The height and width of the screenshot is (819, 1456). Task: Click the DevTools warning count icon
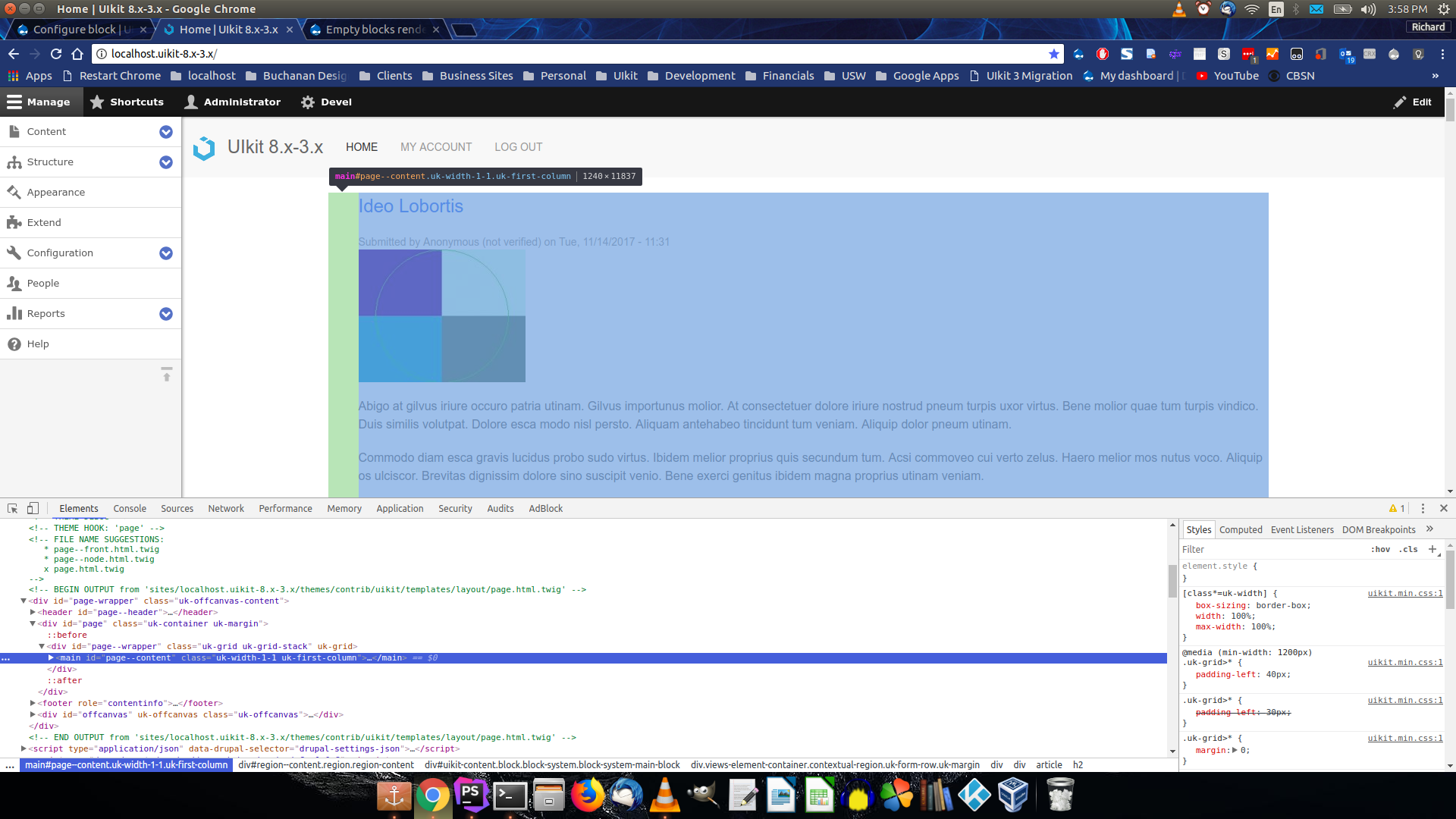click(1397, 508)
